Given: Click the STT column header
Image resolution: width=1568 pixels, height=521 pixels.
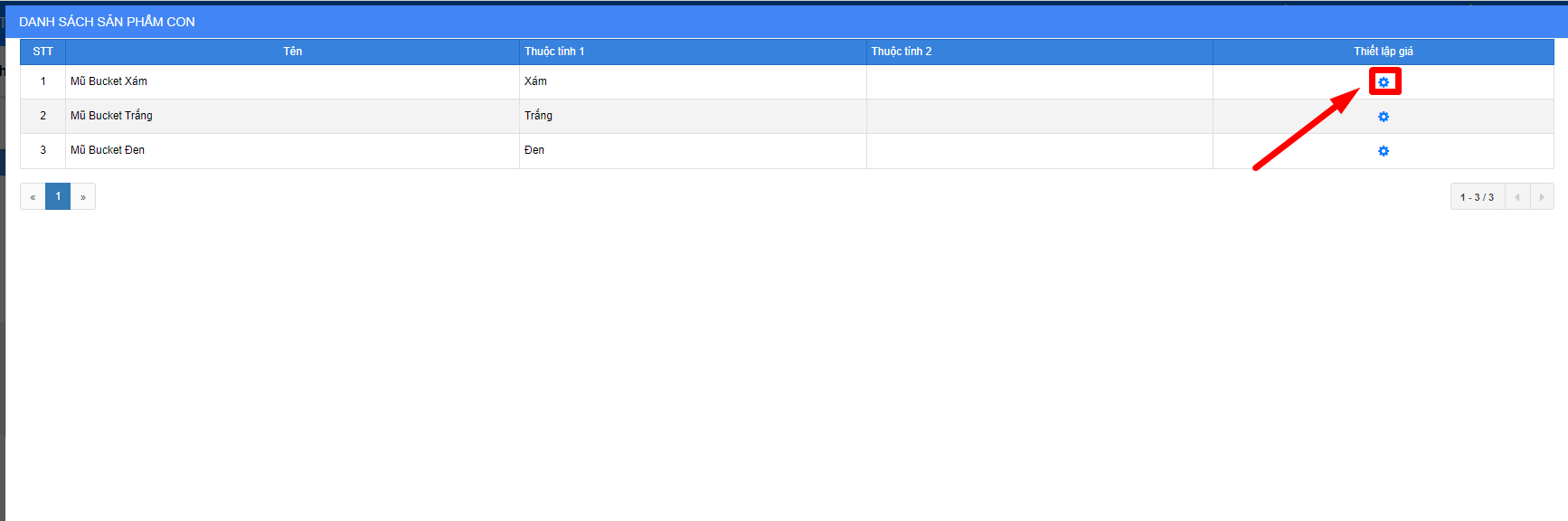Looking at the screenshot, I should pos(43,52).
